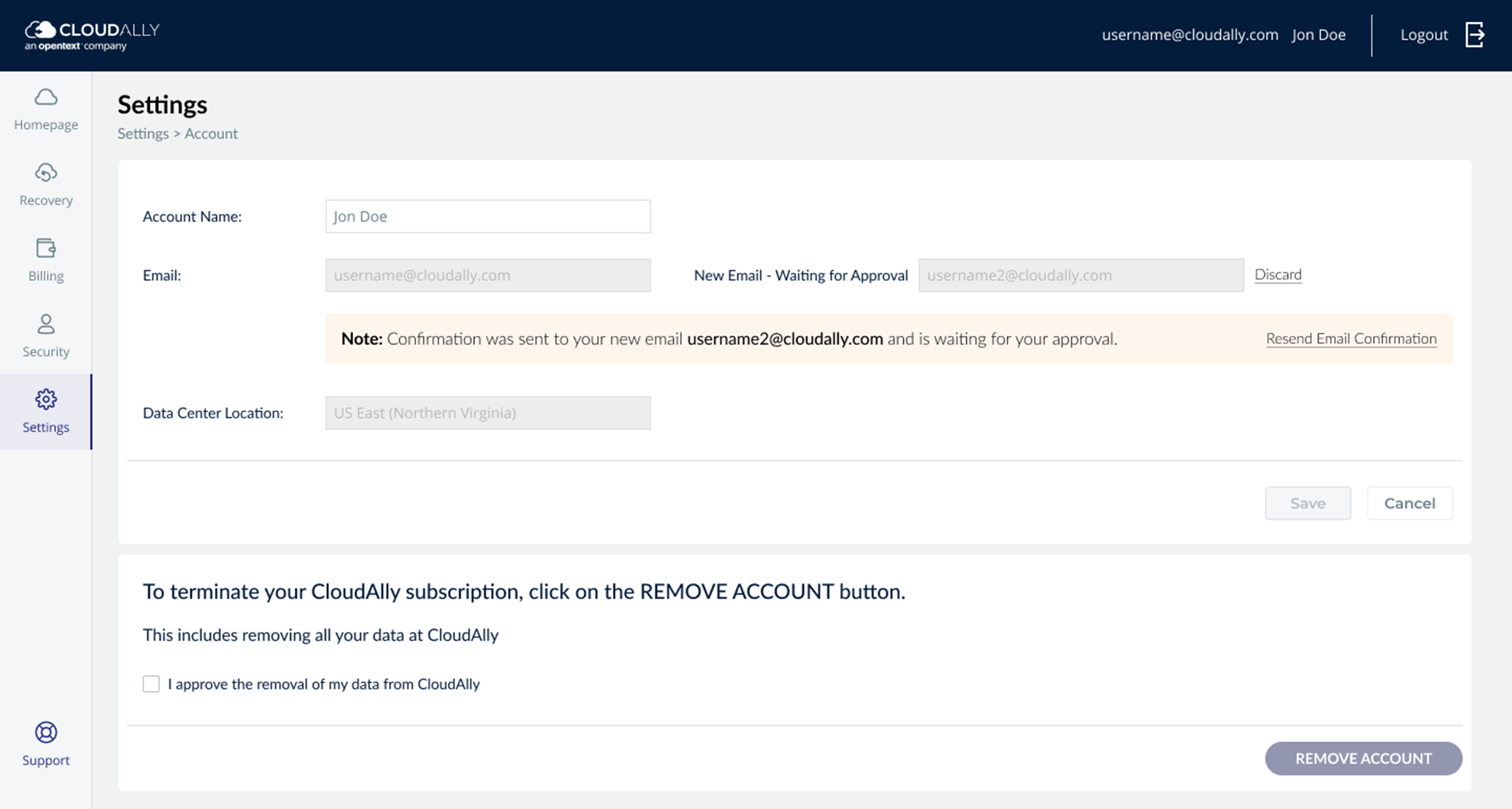Focus the Account Name input field
The image size is (1512, 809).
488,217
